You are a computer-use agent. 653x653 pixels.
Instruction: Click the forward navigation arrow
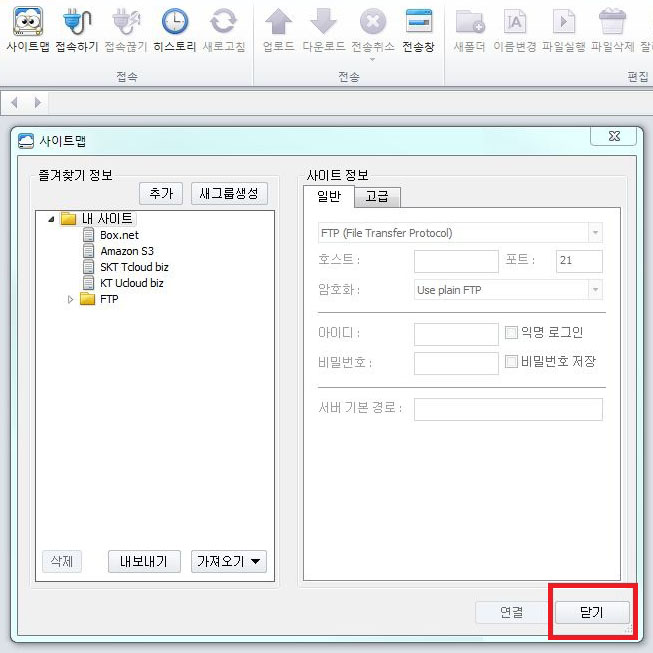(x=38, y=102)
